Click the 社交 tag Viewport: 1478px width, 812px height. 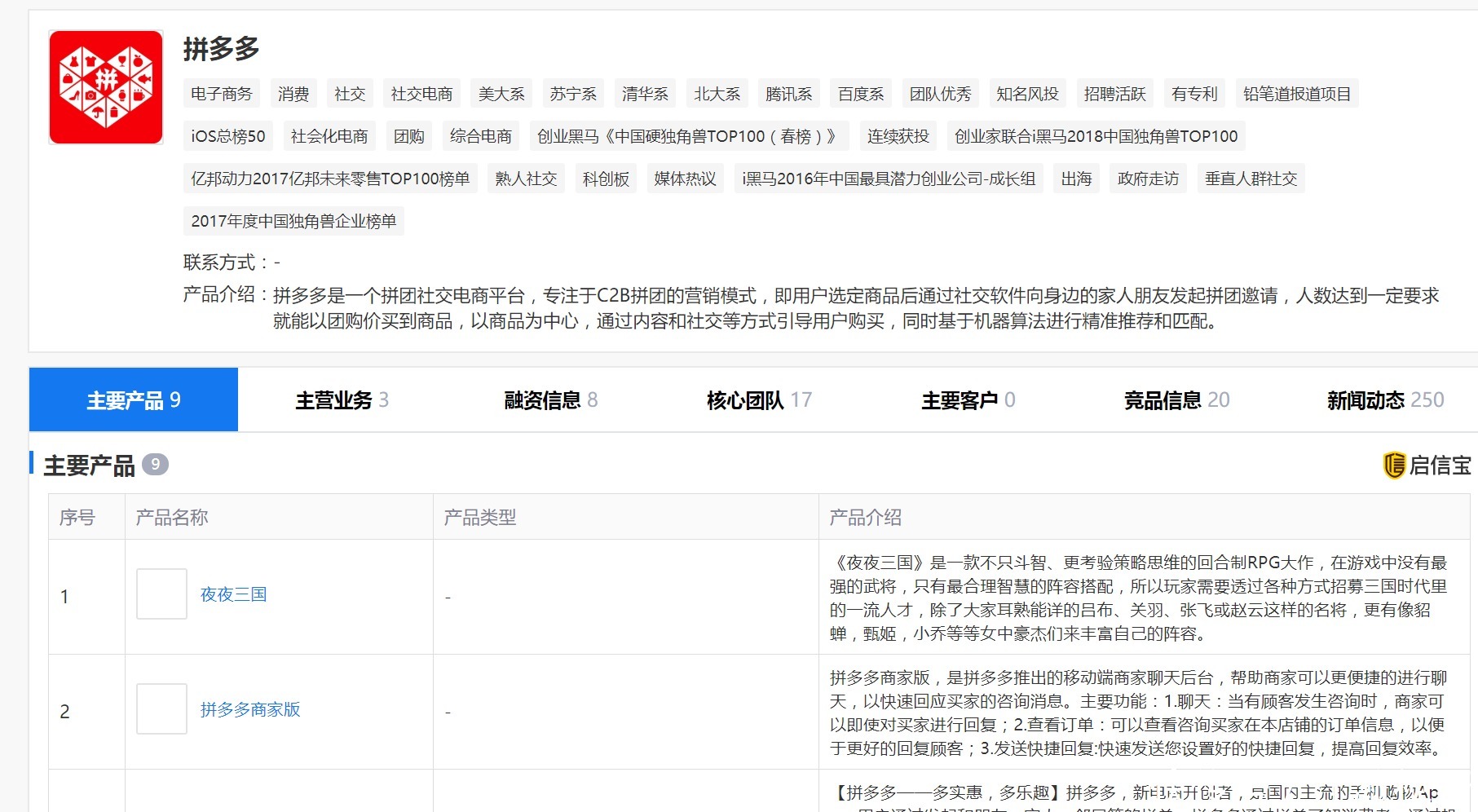[350, 94]
